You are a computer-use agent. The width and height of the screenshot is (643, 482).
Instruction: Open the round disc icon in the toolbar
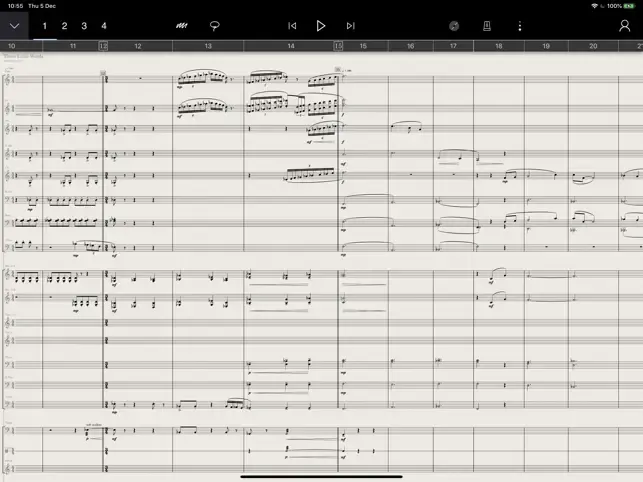(454, 26)
